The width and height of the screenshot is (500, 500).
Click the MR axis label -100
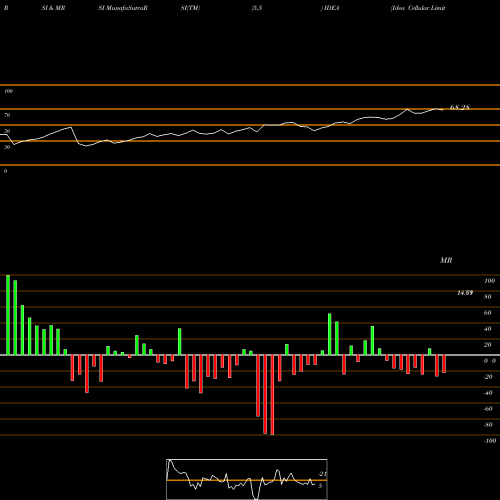click(x=490, y=441)
